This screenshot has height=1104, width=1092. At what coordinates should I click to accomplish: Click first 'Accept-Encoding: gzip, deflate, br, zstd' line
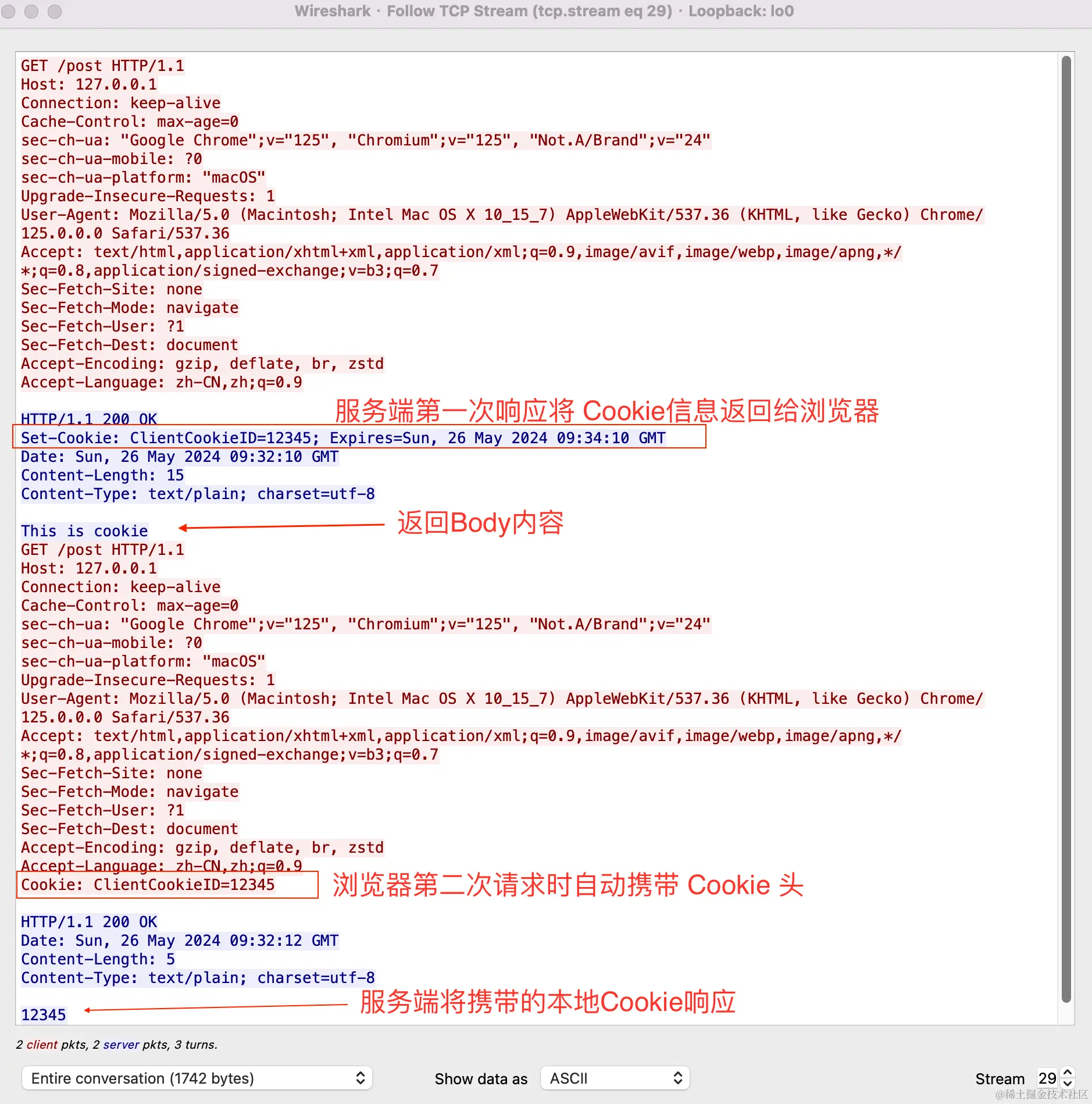coord(202,364)
